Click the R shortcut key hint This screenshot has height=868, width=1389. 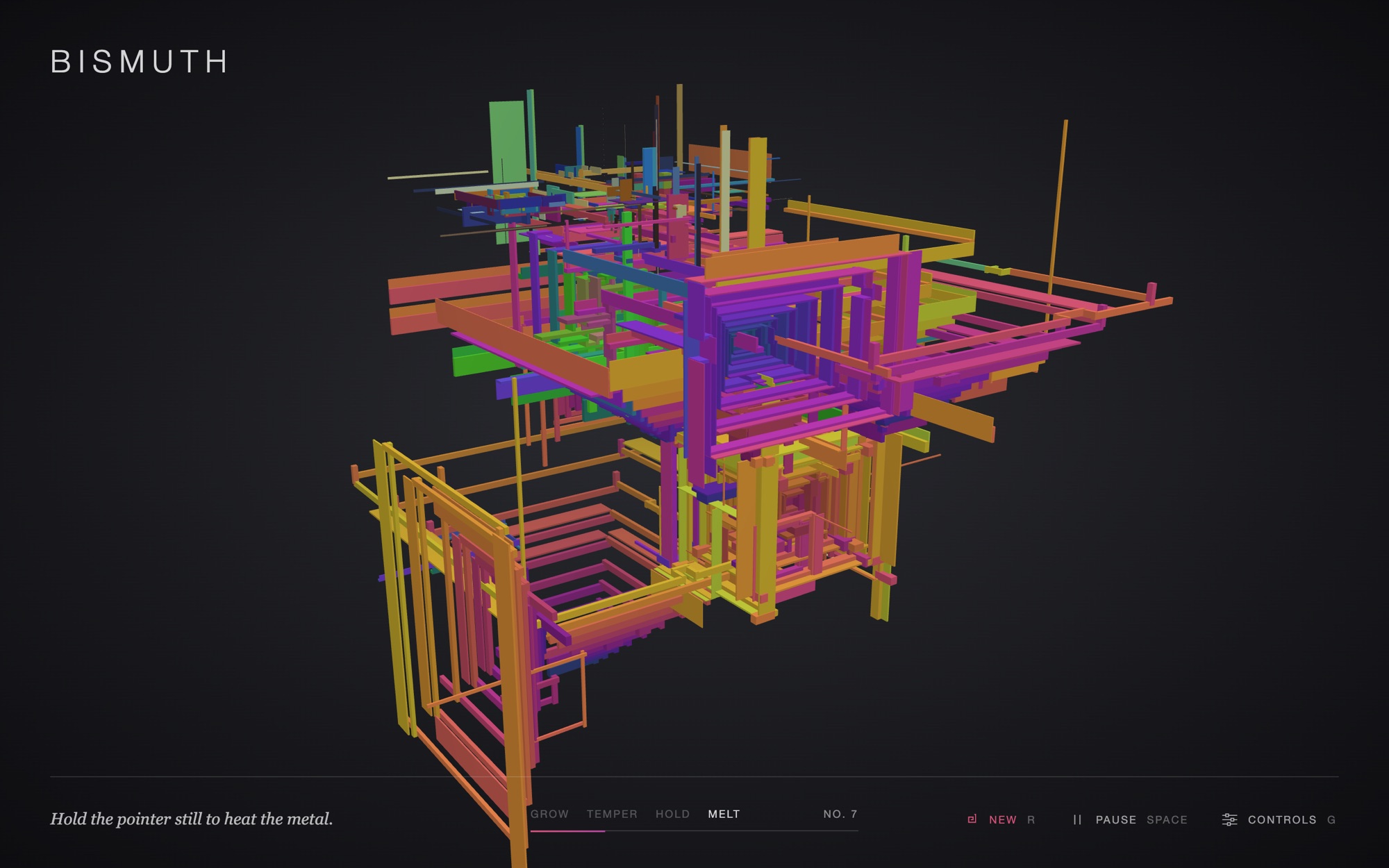1031,820
